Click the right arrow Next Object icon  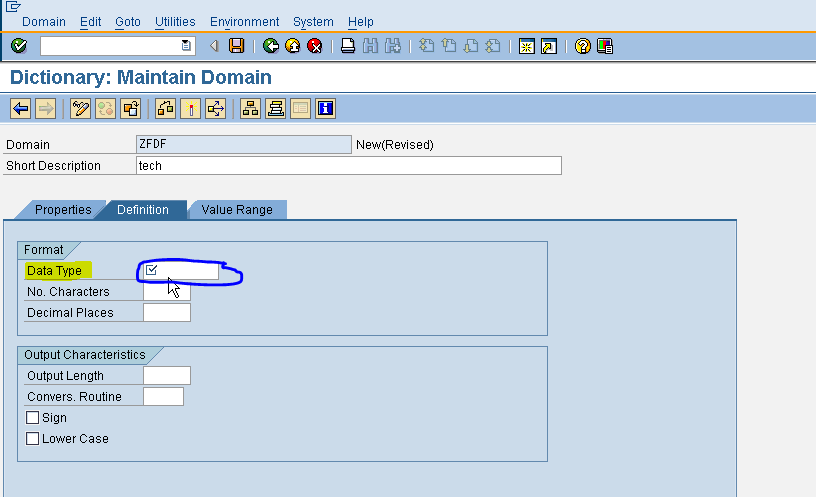point(46,109)
